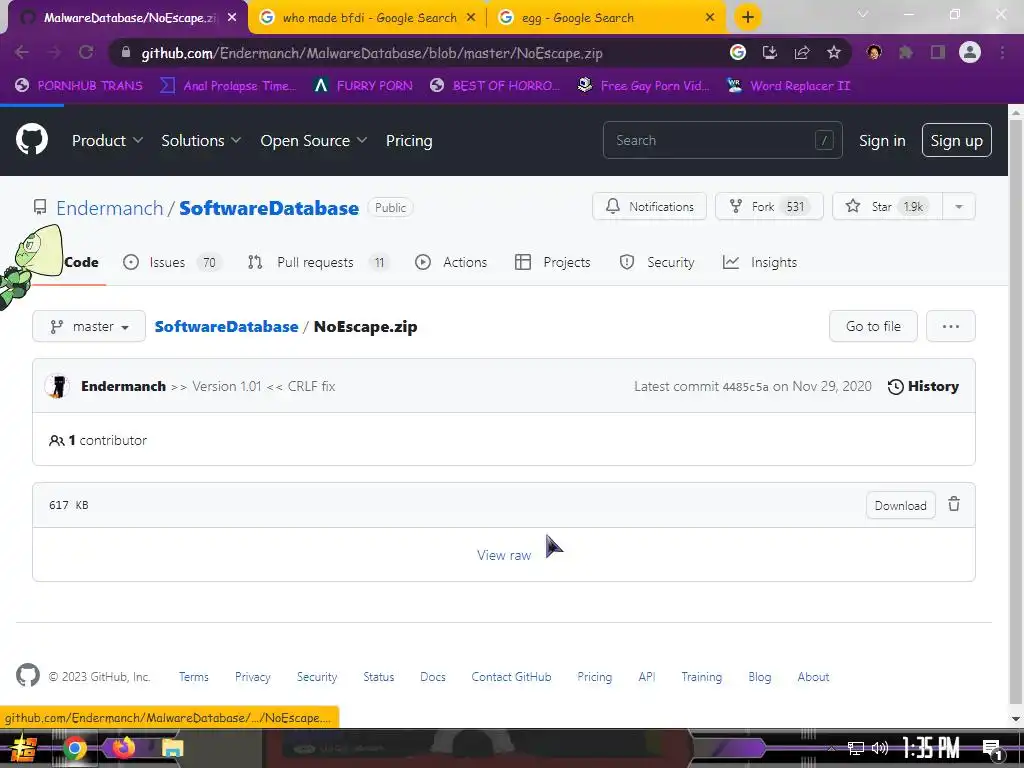The height and width of the screenshot is (768, 1024).
Task: Switch to the Issues tab
Action: 172,262
